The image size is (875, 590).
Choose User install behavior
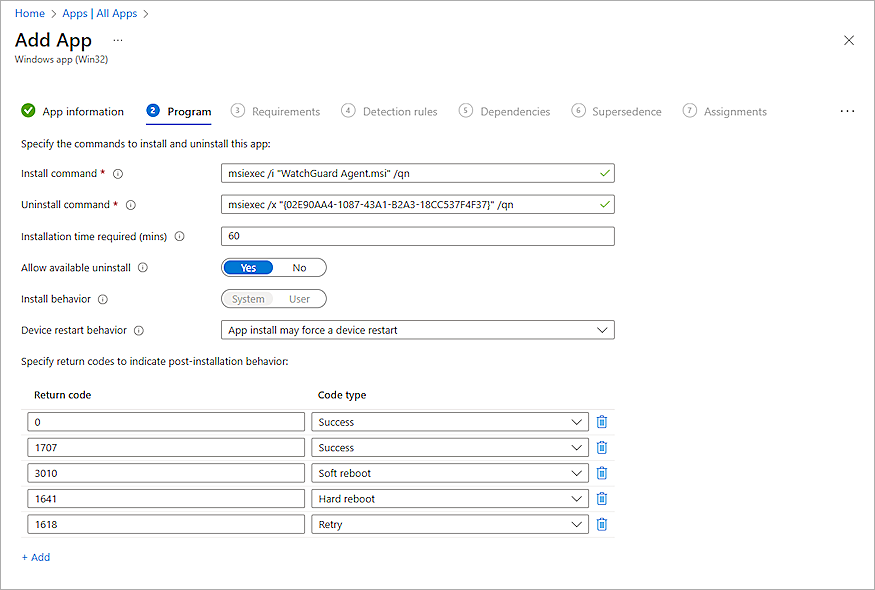click(299, 299)
